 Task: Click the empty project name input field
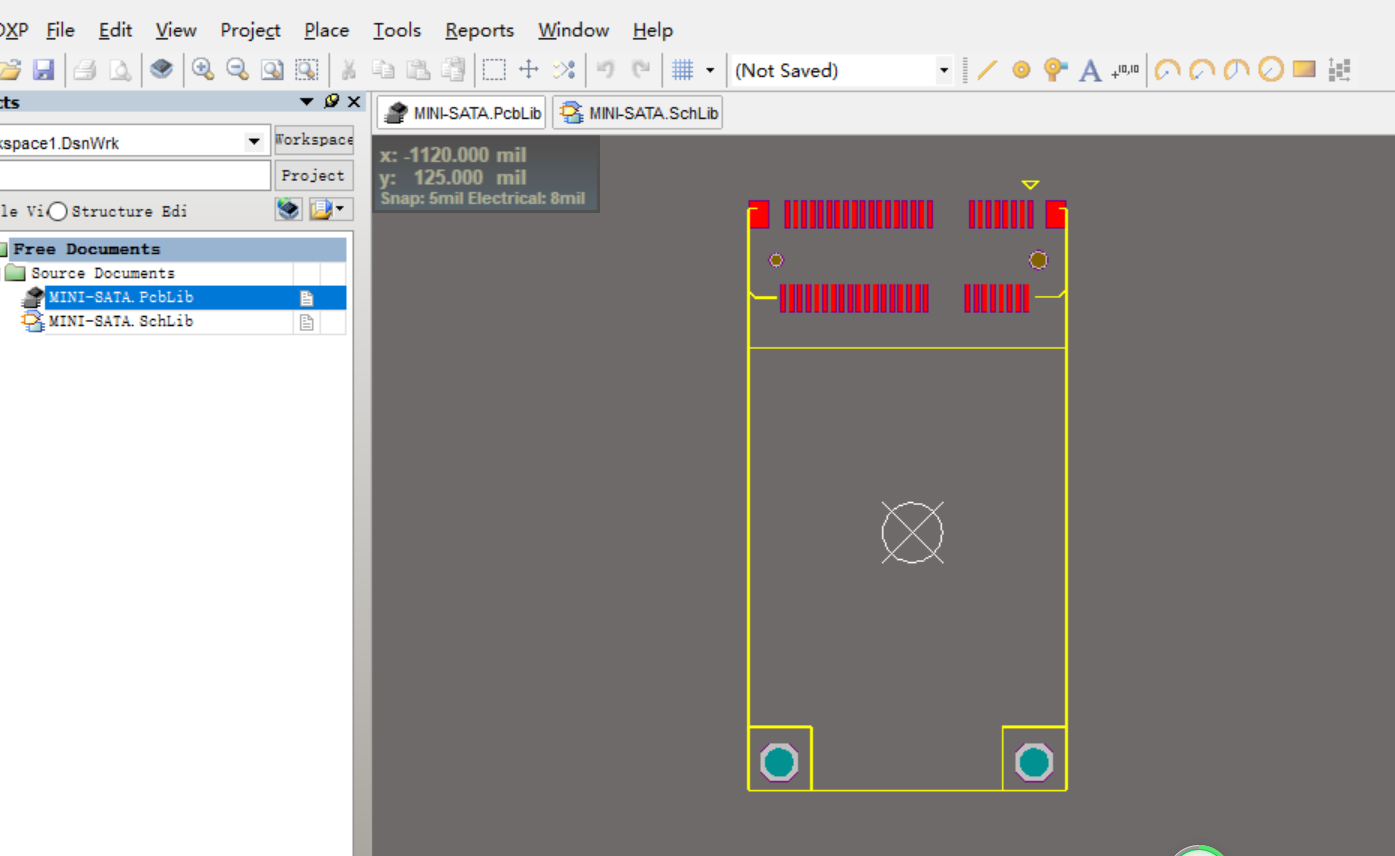tap(134, 175)
